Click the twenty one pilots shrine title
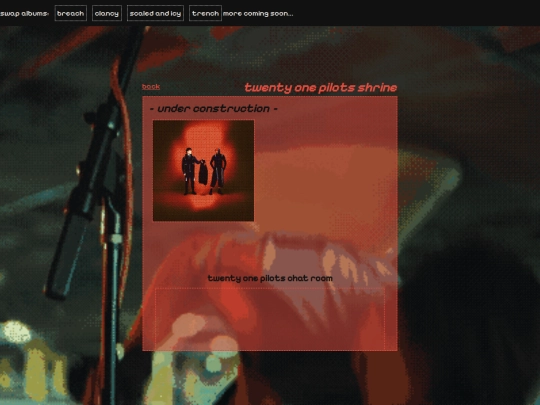 321,87
